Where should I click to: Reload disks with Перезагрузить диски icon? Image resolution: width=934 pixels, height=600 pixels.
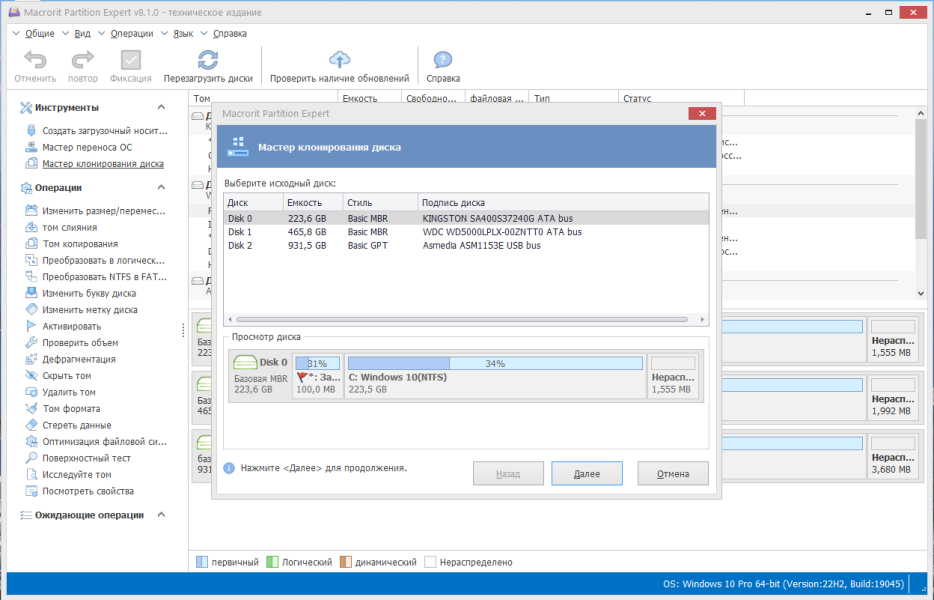click(x=208, y=60)
